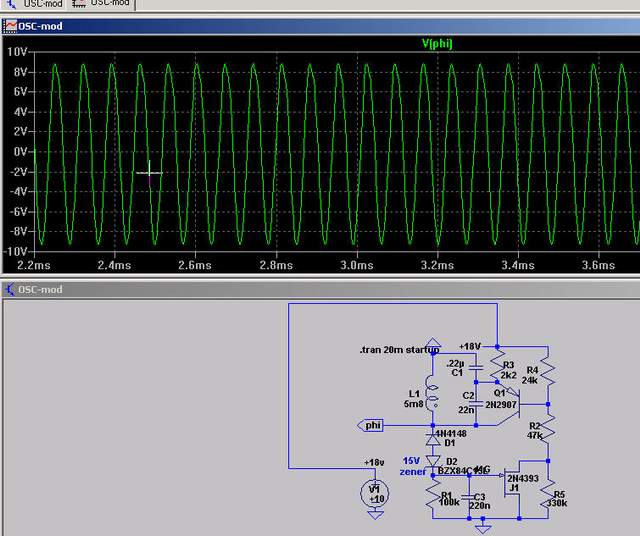
Task: Select the C1 .22µ capacitor symbol
Action: (x=476, y=368)
